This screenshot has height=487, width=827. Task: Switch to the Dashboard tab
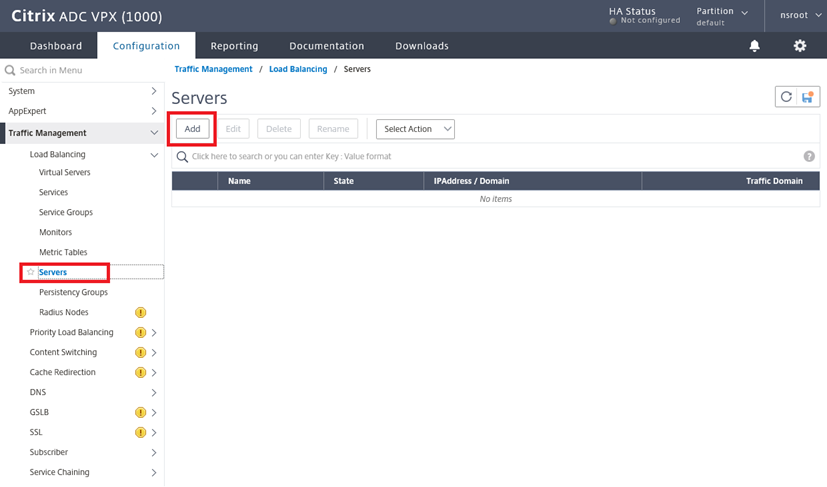tap(56, 46)
